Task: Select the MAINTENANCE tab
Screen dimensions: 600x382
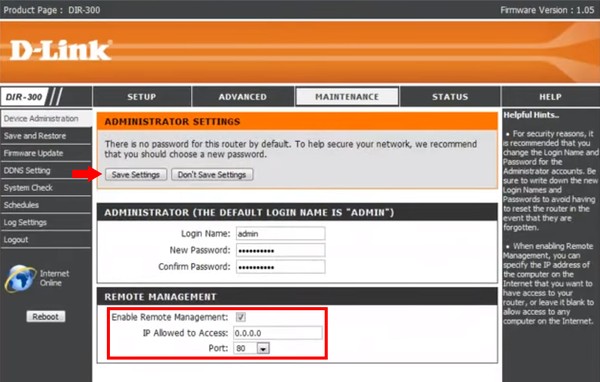Action: 347,96
